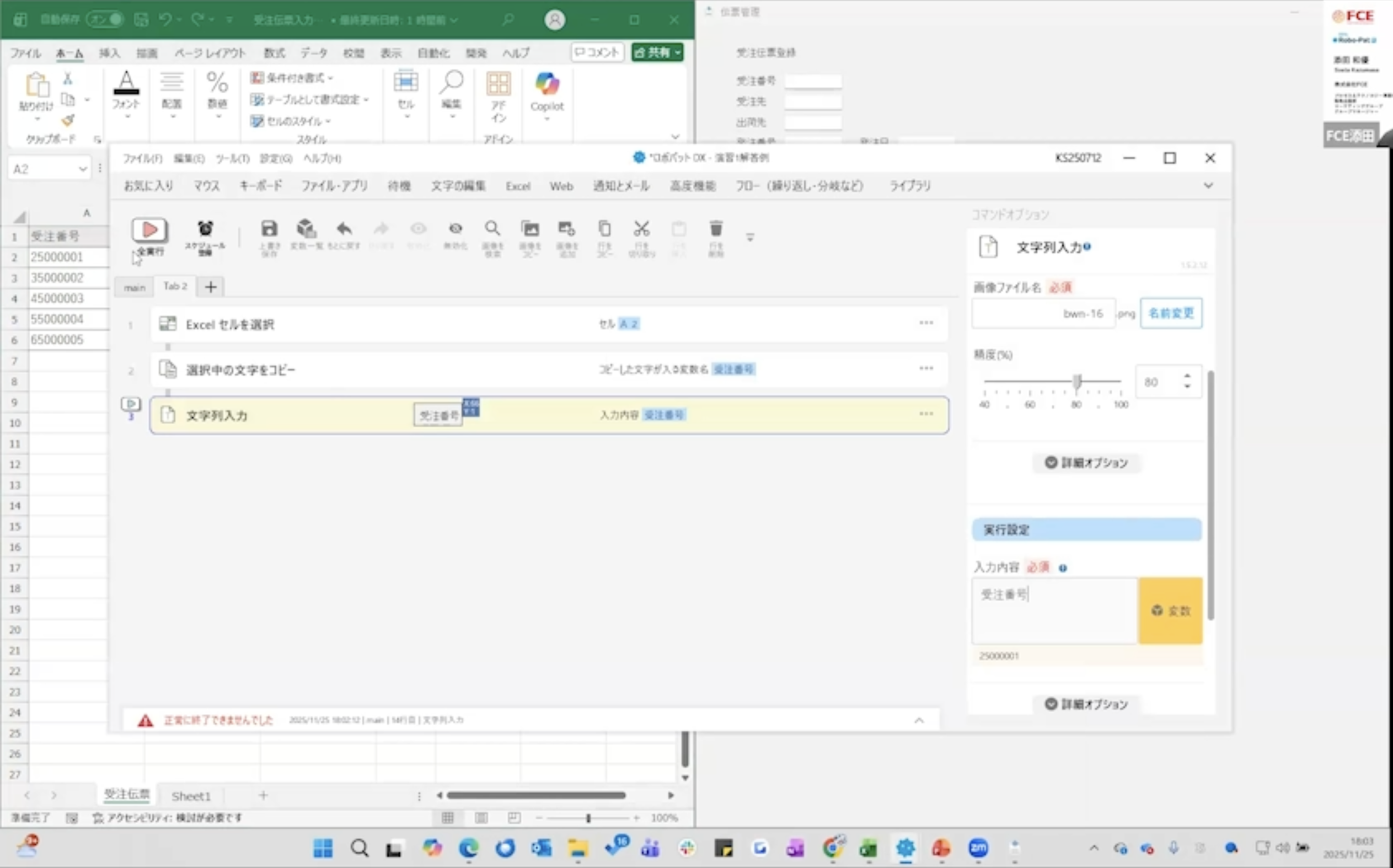The height and width of the screenshot is (868, 1393).
Task: Open the schedule registration alarm clock icon
Action: (x=205, y=229)
